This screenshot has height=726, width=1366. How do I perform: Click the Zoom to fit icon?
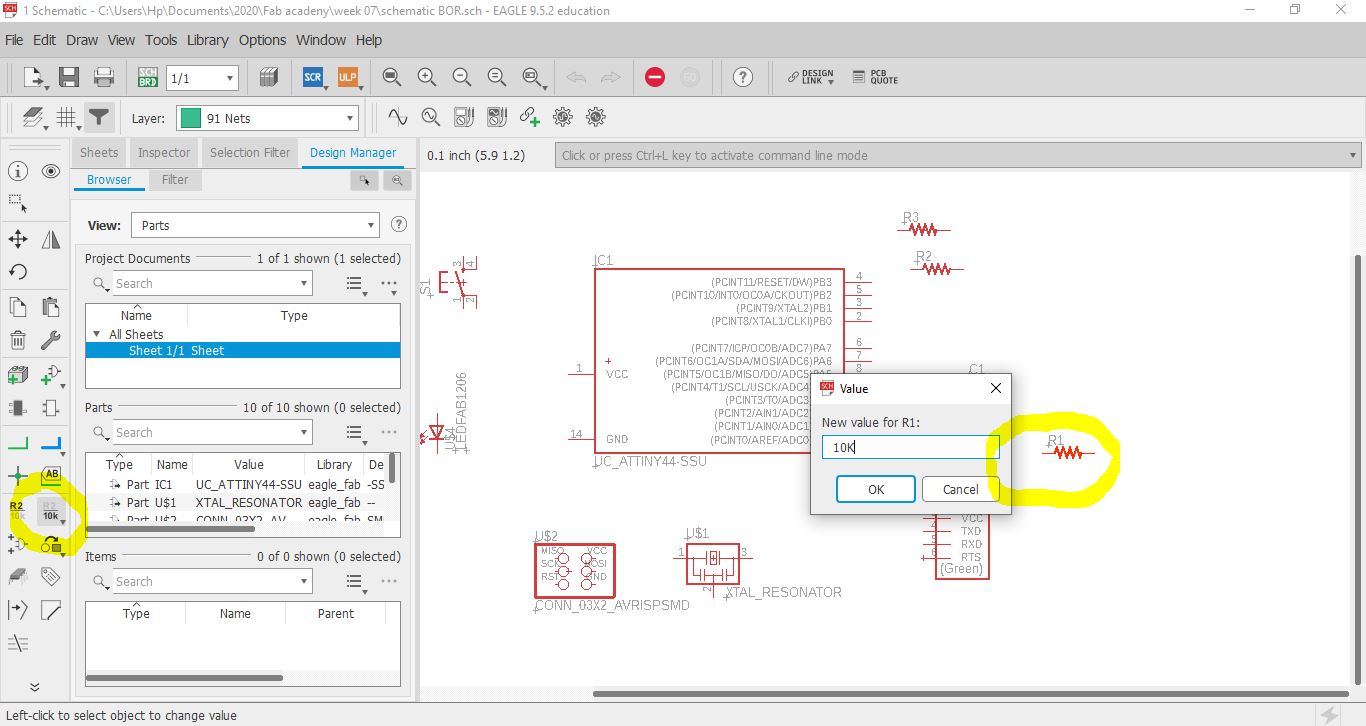click(x=392, y=77)
